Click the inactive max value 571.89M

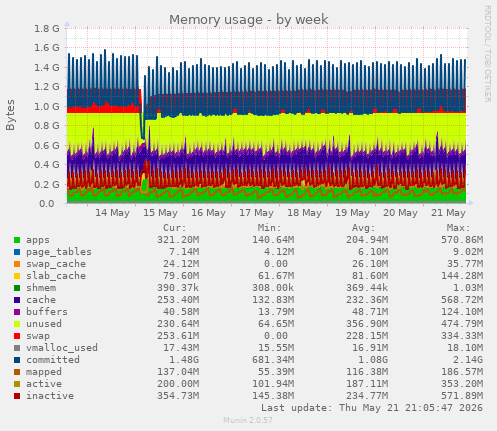pyautogui.click(x=462, y=396)
